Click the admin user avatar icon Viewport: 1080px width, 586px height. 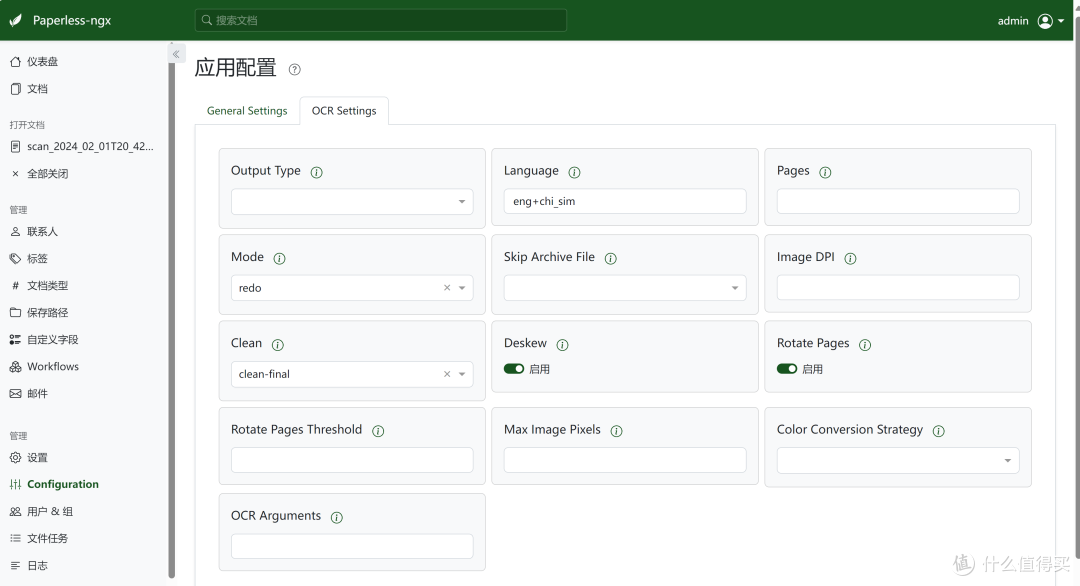(x=1045, y=21)
